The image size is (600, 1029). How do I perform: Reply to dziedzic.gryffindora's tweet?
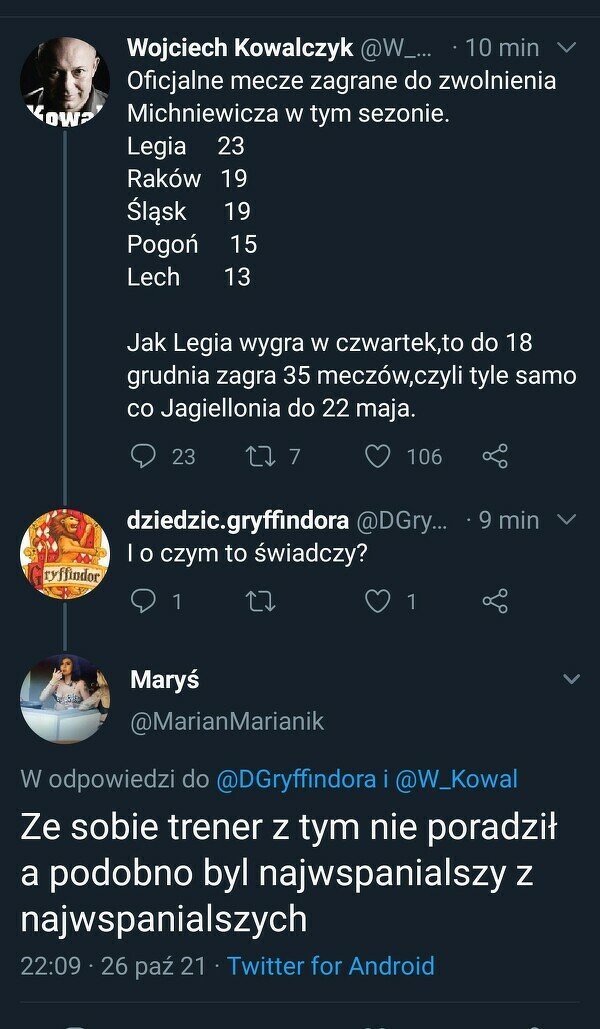click(145, 601)
